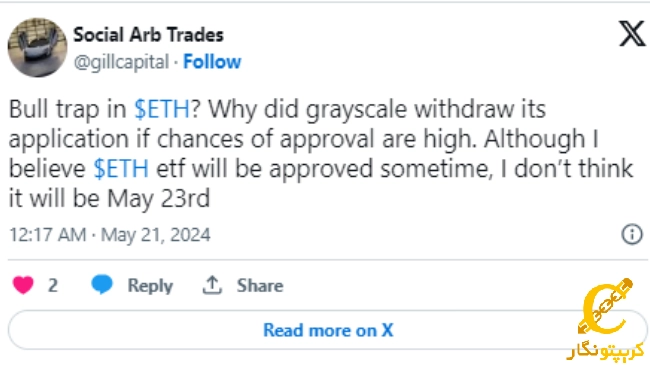
Task: Click the like count number 2
Action: [x=53, y=285]
